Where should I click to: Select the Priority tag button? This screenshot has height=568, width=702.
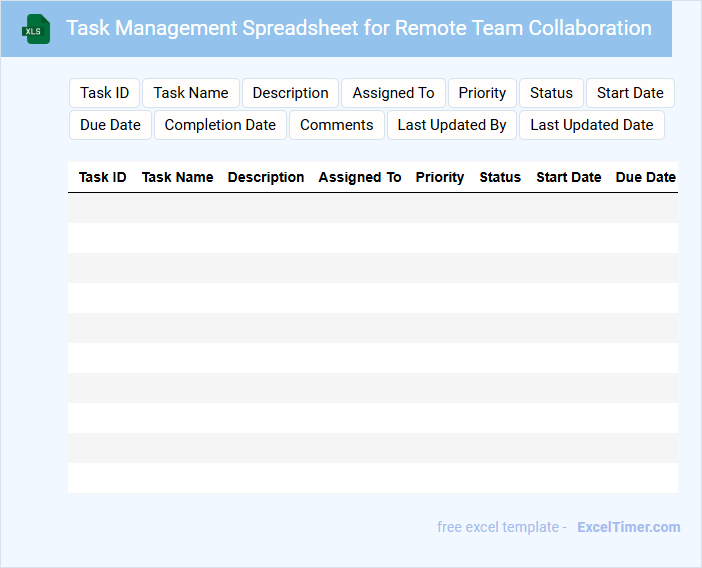tap(482, 93)
